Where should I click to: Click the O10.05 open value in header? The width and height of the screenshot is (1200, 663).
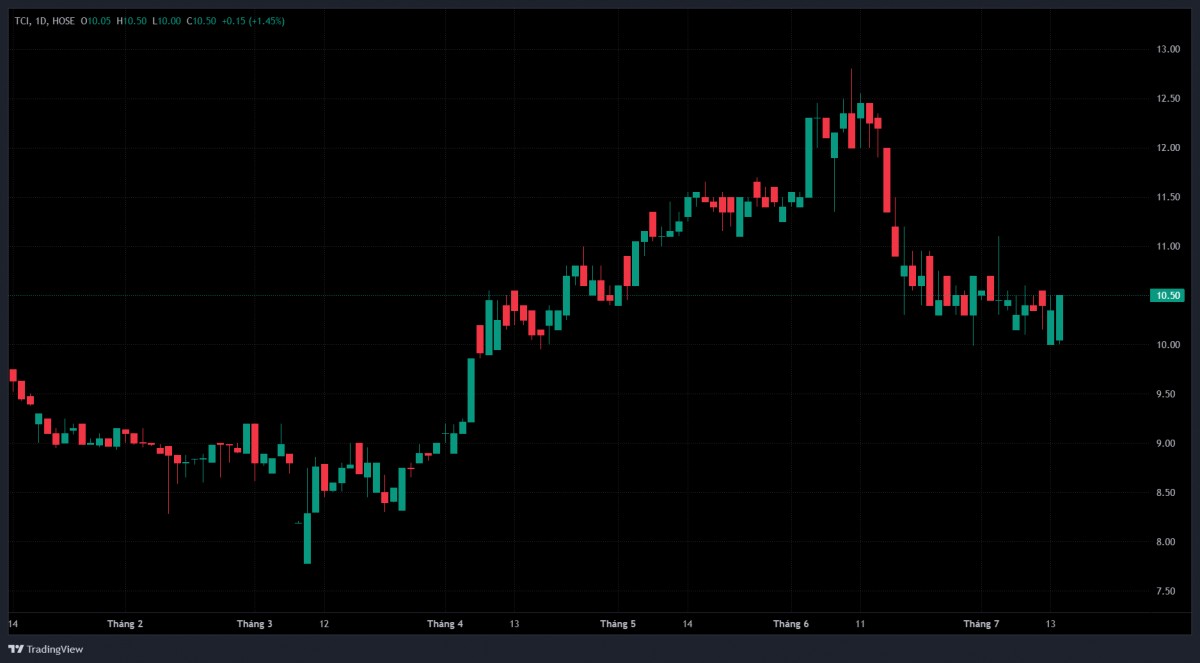[97, 20]
